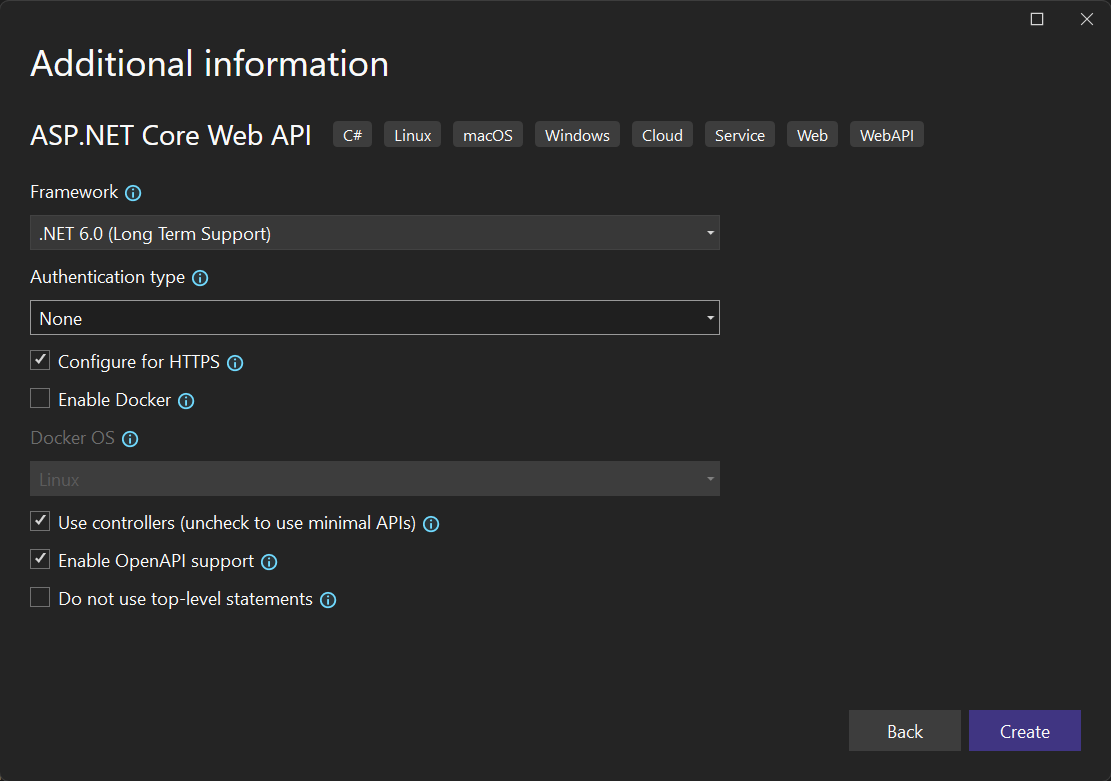The height and width of the screenshot is (781, 1111).
Task: Enable the Docker checkbox
Action: point(40,399)
